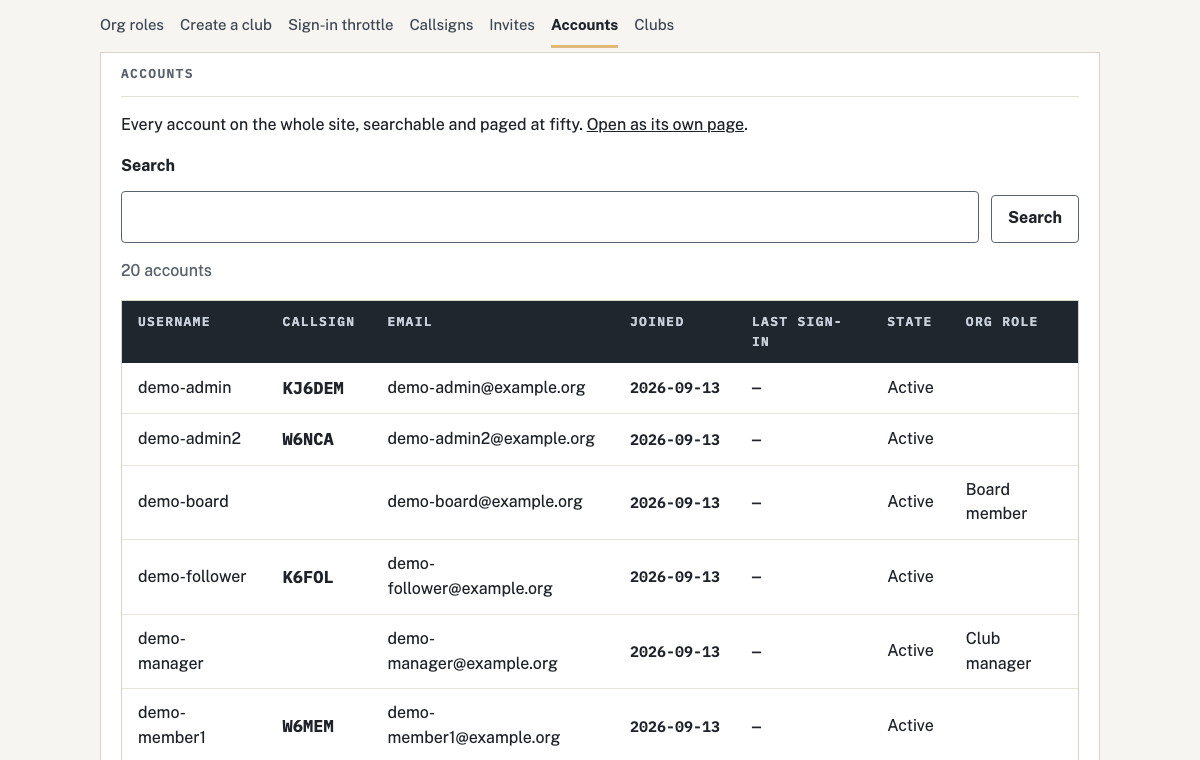Select callsign KJ6DEM
The image size is (1200, 760).
point(313,388)
